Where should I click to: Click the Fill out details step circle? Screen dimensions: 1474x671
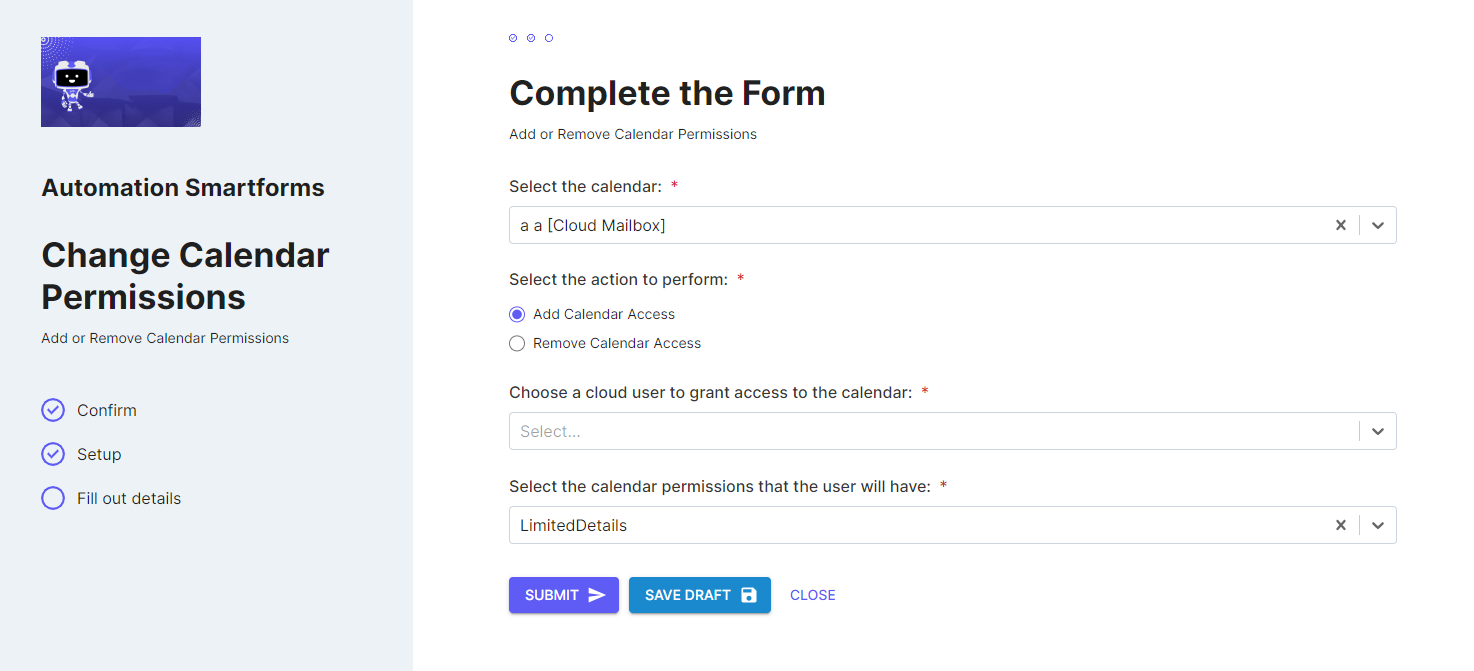pyautogui.click(x=53, y=498)
